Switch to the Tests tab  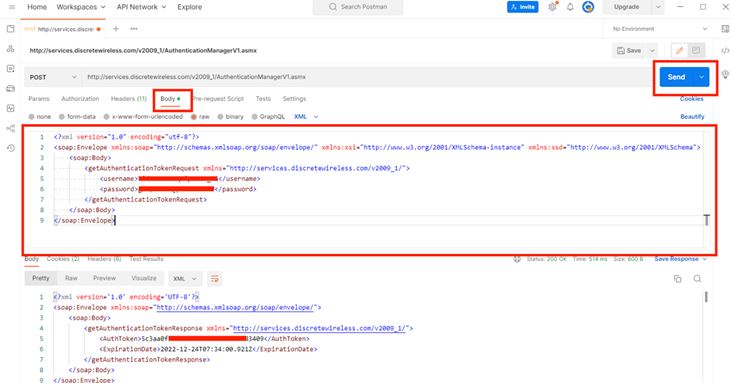tap(263, 99)
